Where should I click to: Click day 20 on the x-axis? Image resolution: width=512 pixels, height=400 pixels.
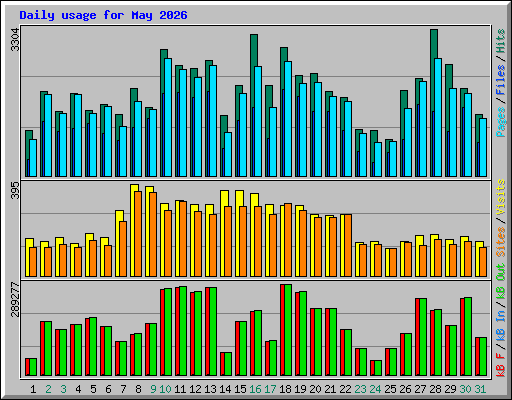[315, 389]
